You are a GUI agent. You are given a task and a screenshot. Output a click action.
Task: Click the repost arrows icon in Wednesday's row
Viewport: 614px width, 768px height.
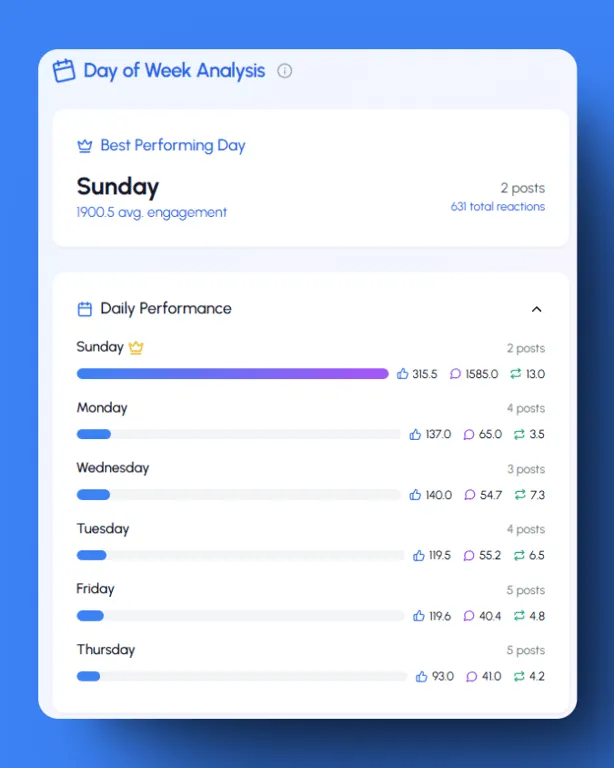[520, 495]
